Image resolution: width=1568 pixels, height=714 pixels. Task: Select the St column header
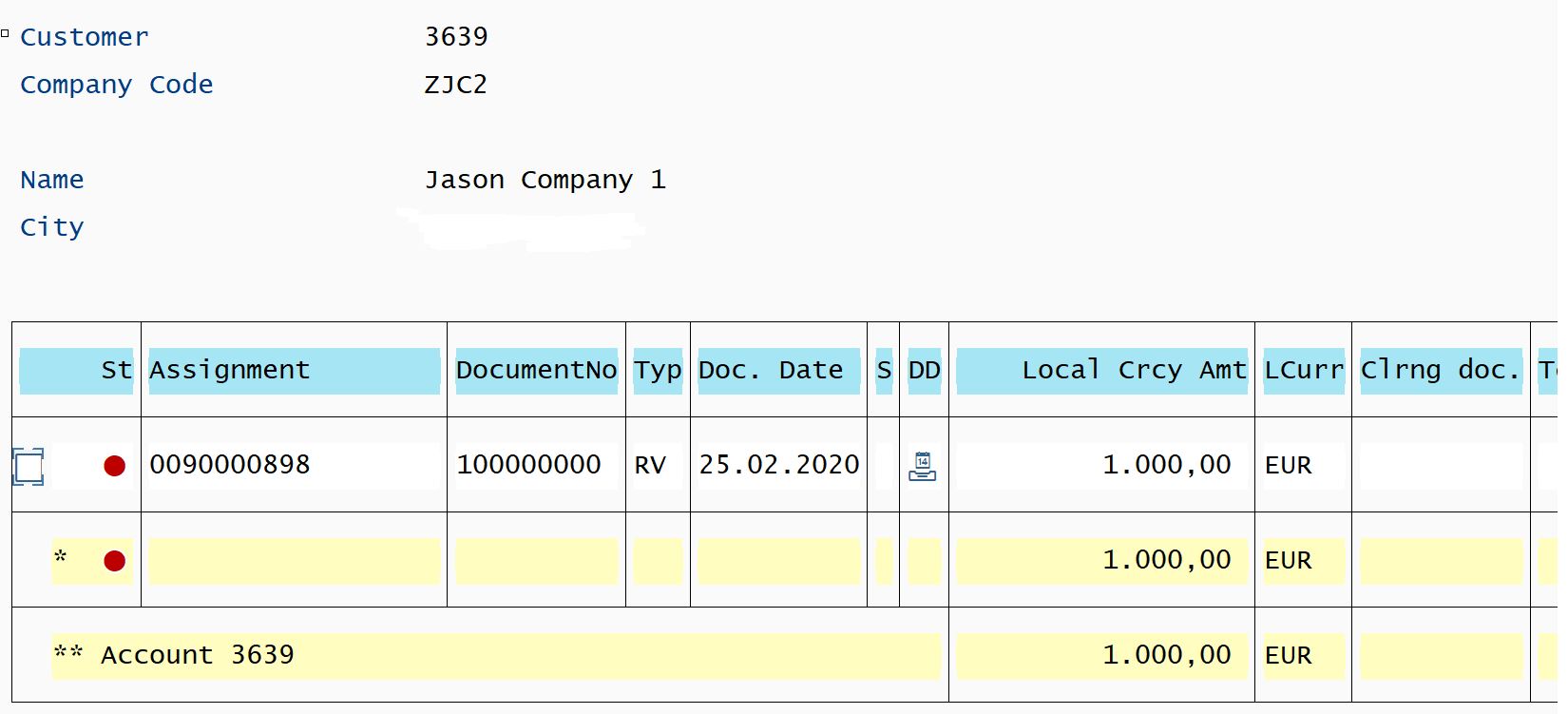click(x=76, y=371)
